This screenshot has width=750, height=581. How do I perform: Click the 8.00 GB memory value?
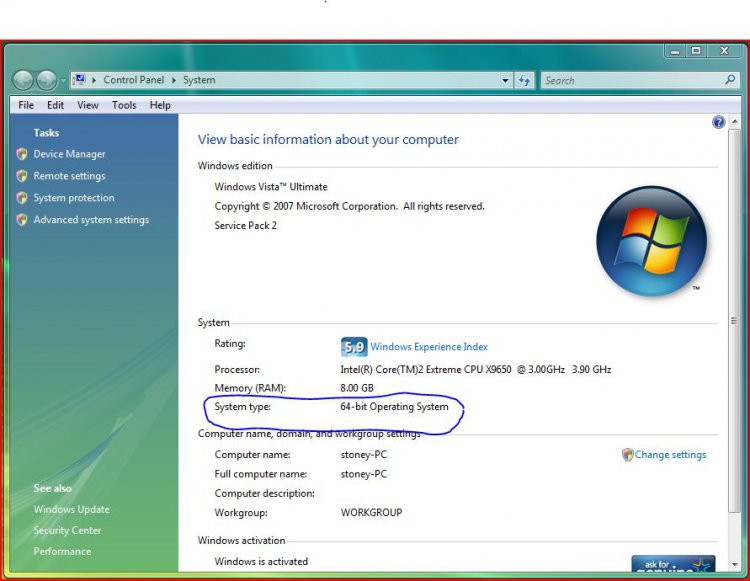pos(357,388)
